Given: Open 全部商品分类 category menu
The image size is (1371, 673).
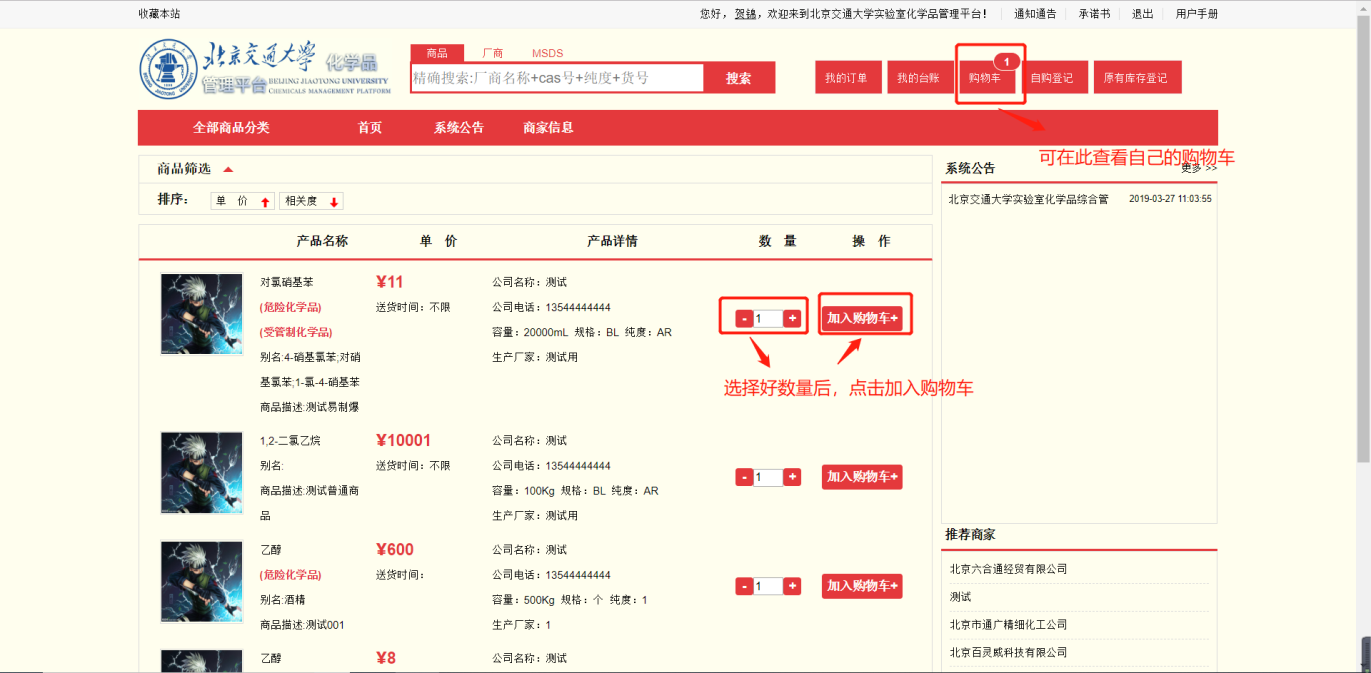Looking at the screenshot, I should click(231, 128).
